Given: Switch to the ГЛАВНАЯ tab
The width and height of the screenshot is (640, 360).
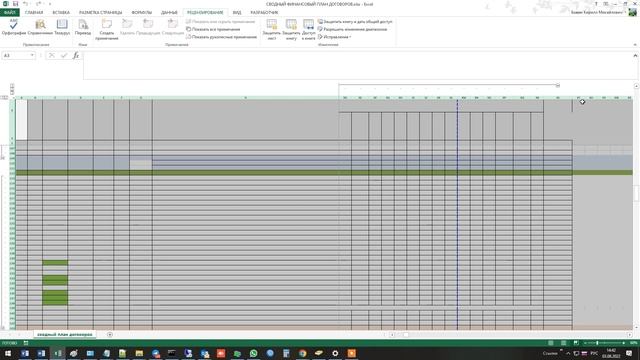Looking at the screenshot, I should point(34,13).
